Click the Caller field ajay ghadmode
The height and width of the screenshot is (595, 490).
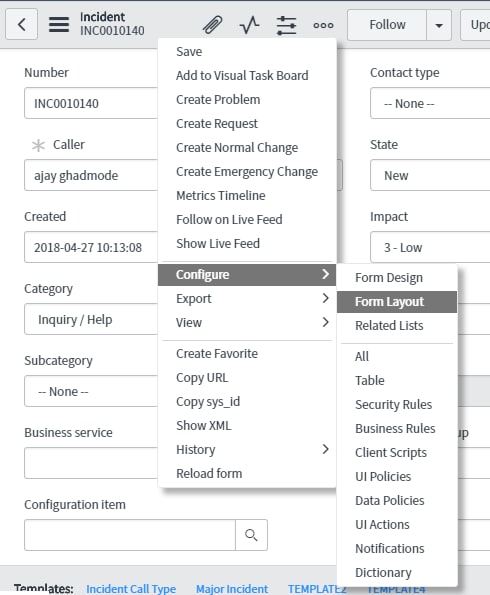click(91, 175)
